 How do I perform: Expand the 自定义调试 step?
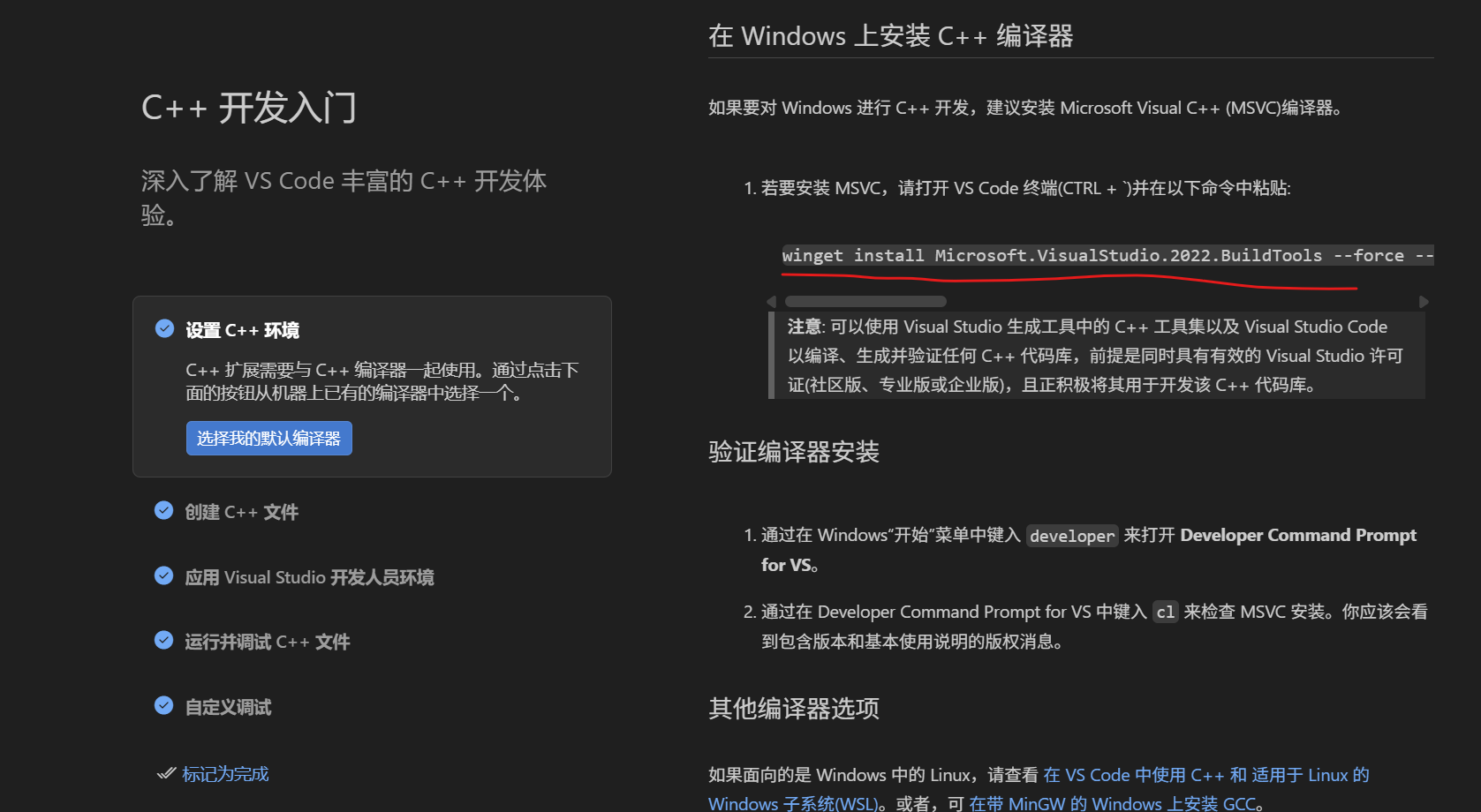pyautogui.click(x=228, y=707)
